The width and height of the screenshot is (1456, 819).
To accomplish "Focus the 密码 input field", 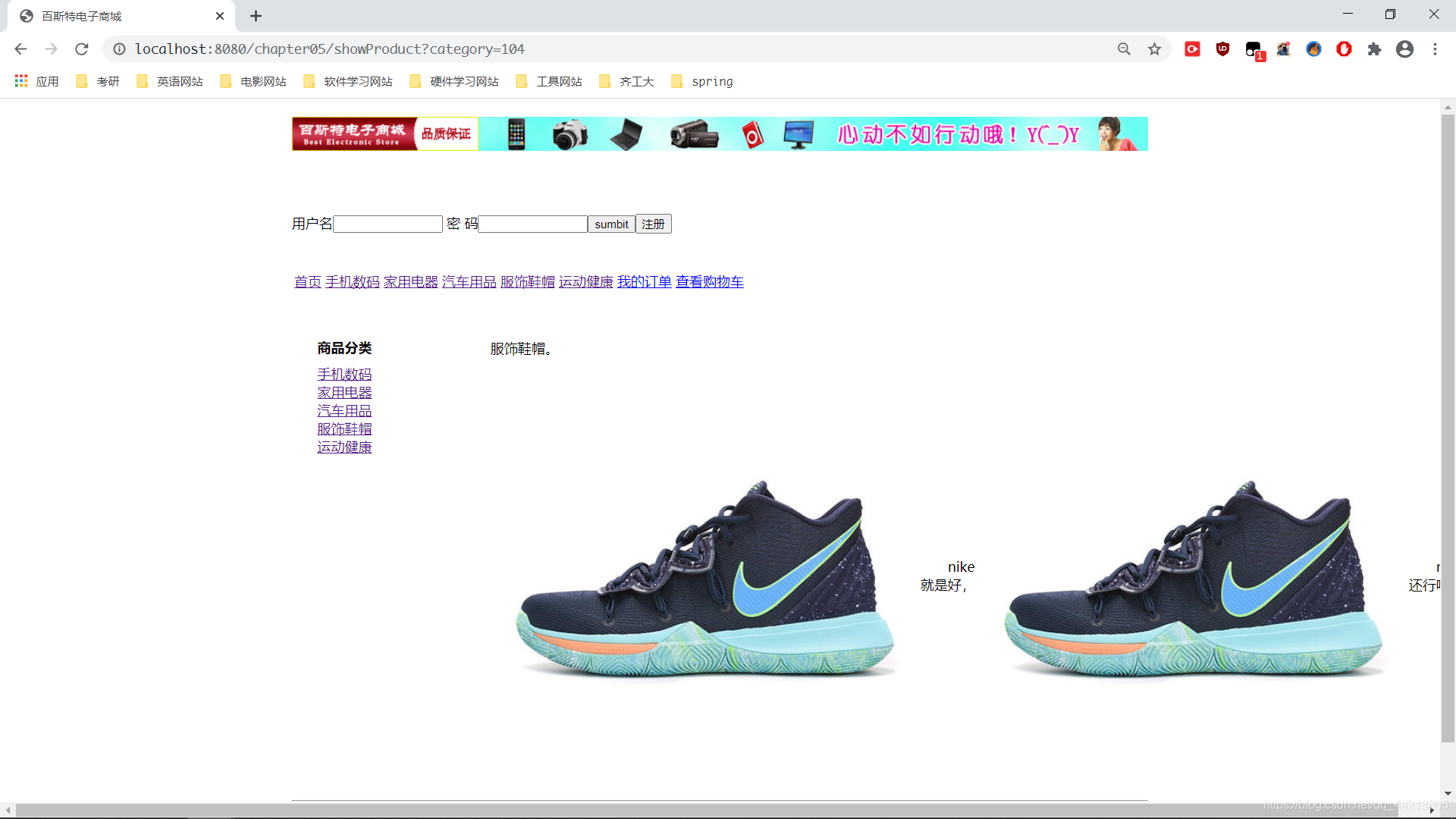I will coord(533,224).
